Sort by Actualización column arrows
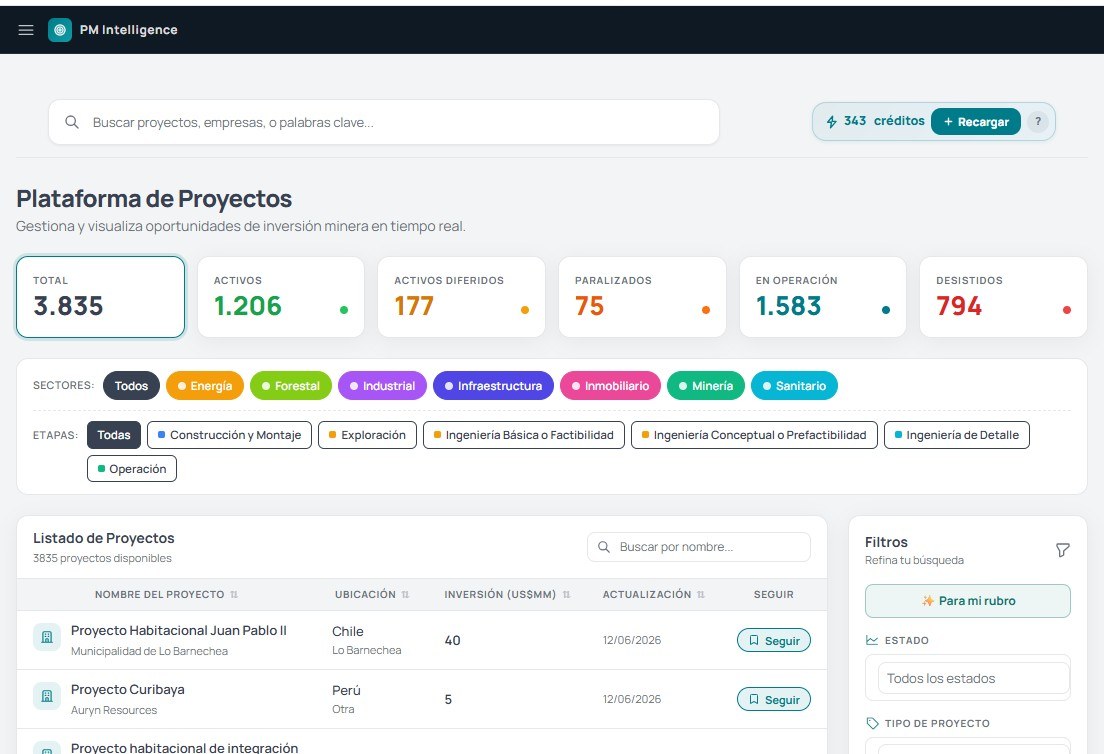Image resolution: width=1104 pixels, height=754 pixels. [x=701, y=595]
